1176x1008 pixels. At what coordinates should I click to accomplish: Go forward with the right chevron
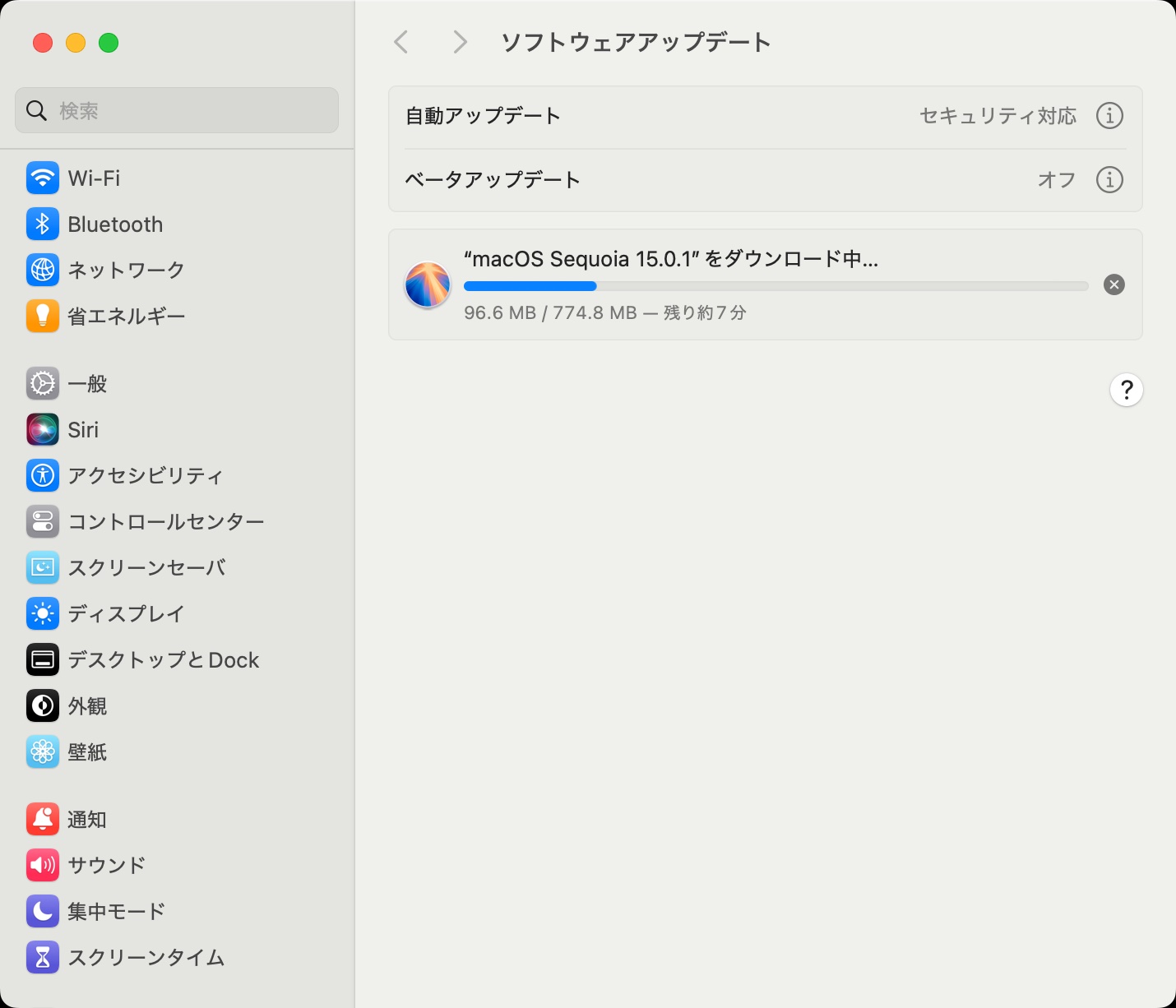[461, 42]
